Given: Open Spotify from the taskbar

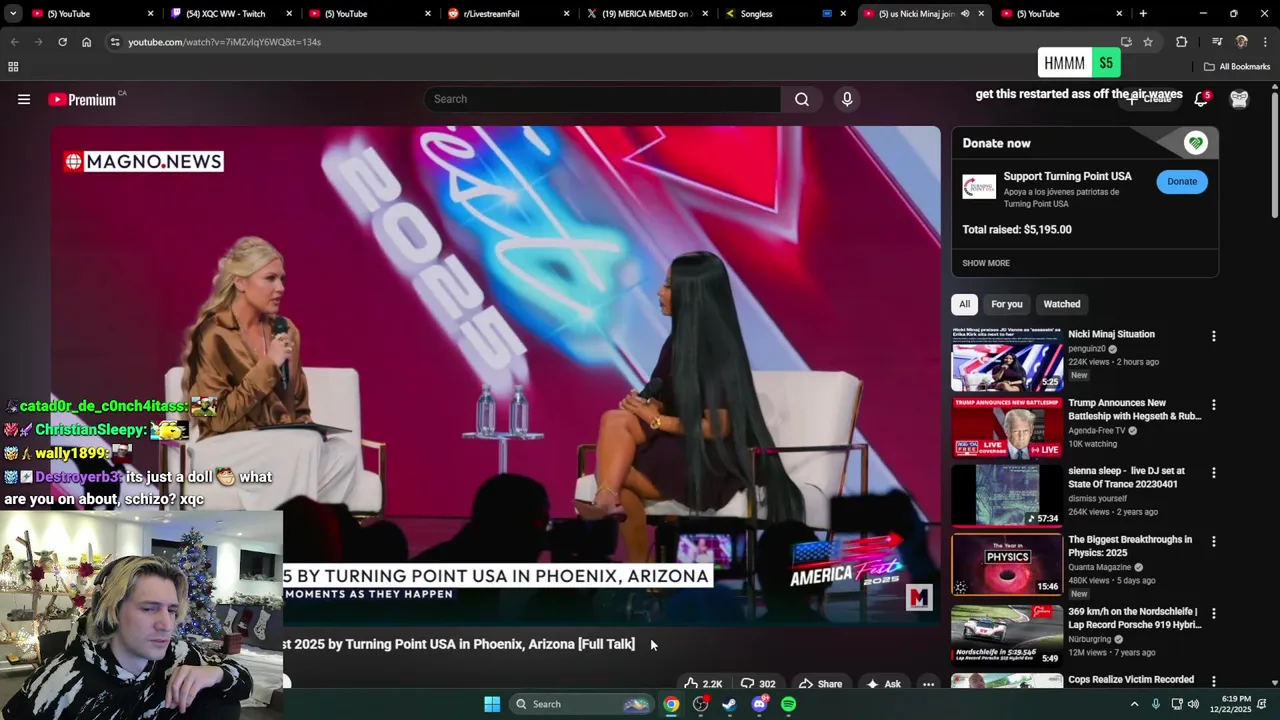Looking at the screenshot, I should tap(789, 704).
